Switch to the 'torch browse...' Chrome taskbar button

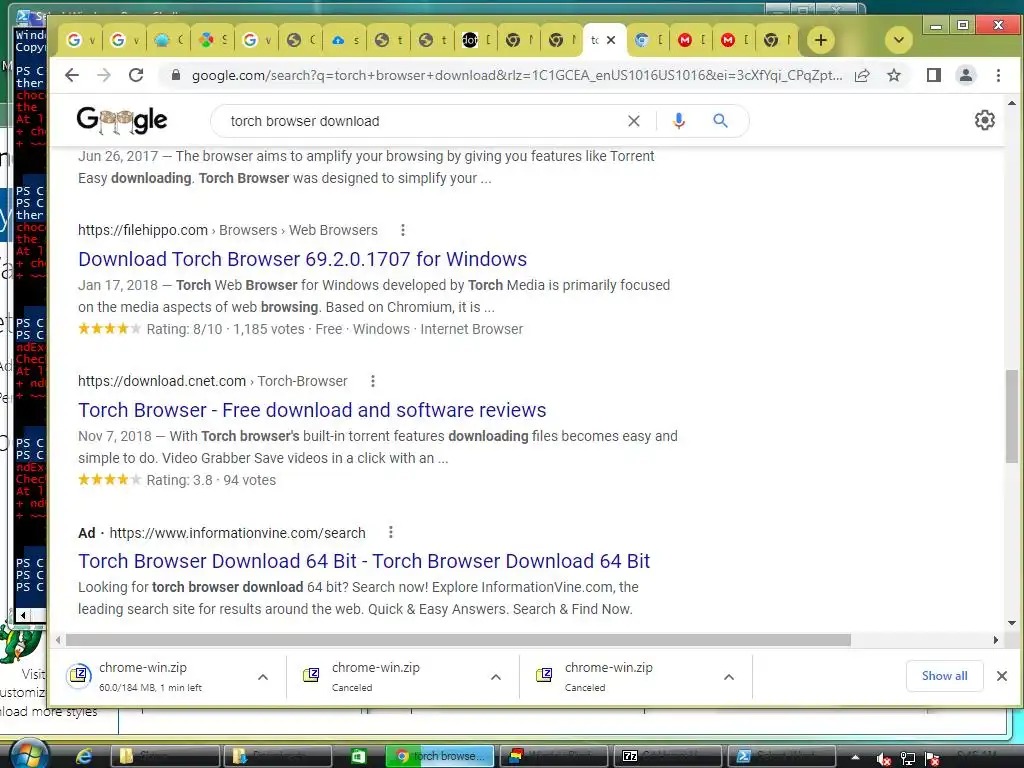(x=440, y=756)
